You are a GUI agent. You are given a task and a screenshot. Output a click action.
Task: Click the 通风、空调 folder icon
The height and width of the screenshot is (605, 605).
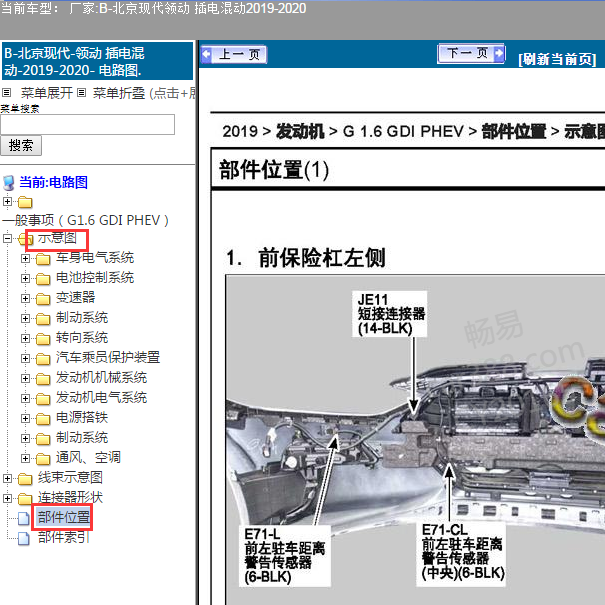tap(43, 460)
